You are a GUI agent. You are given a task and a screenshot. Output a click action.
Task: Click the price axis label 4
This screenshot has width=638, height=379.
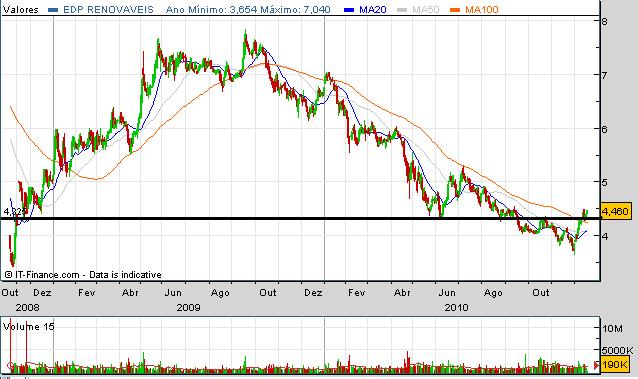[x=605, y=236]
